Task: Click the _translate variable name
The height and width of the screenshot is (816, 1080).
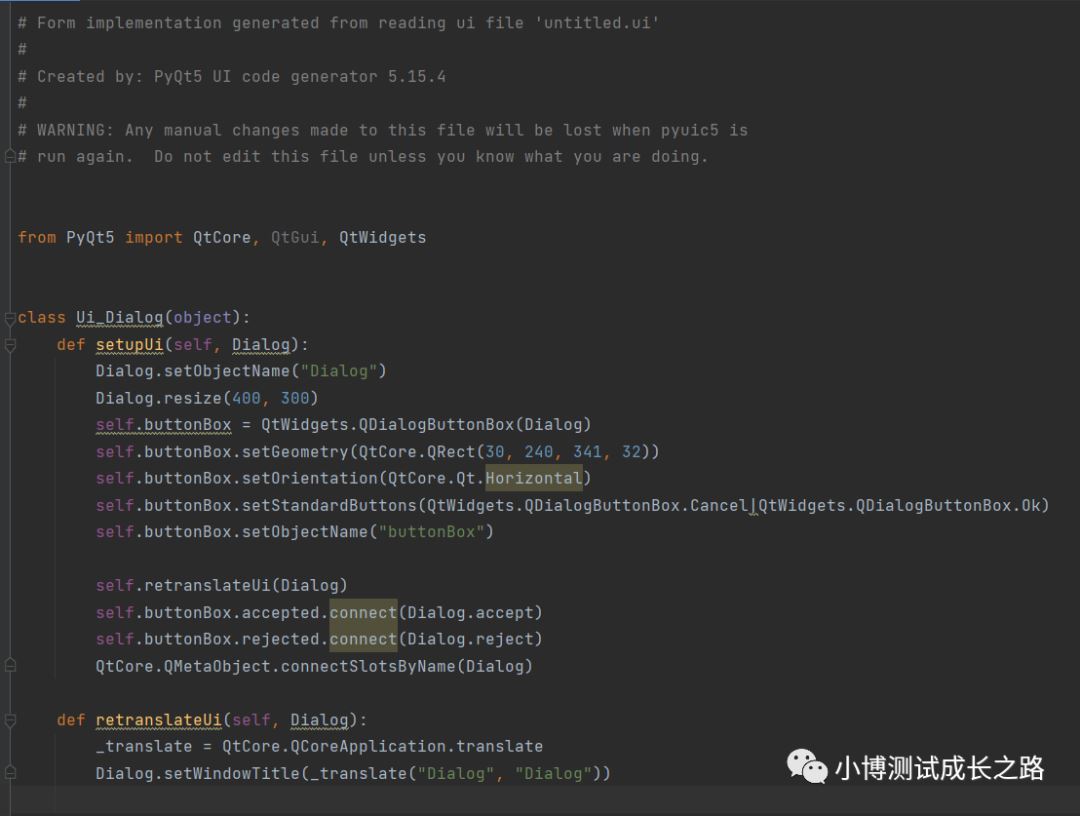Action: (x=144, y=746)
